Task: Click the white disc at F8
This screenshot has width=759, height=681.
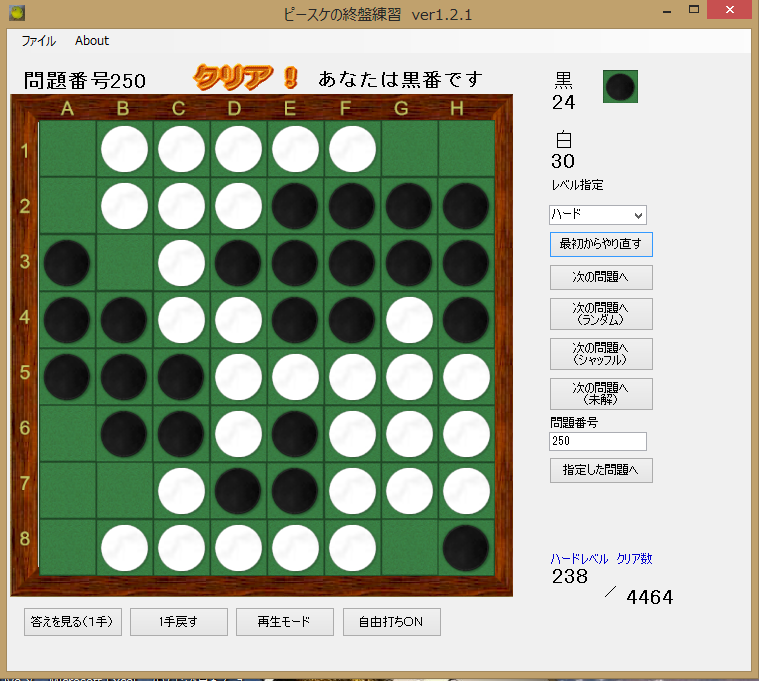Action: coord(352,548)
